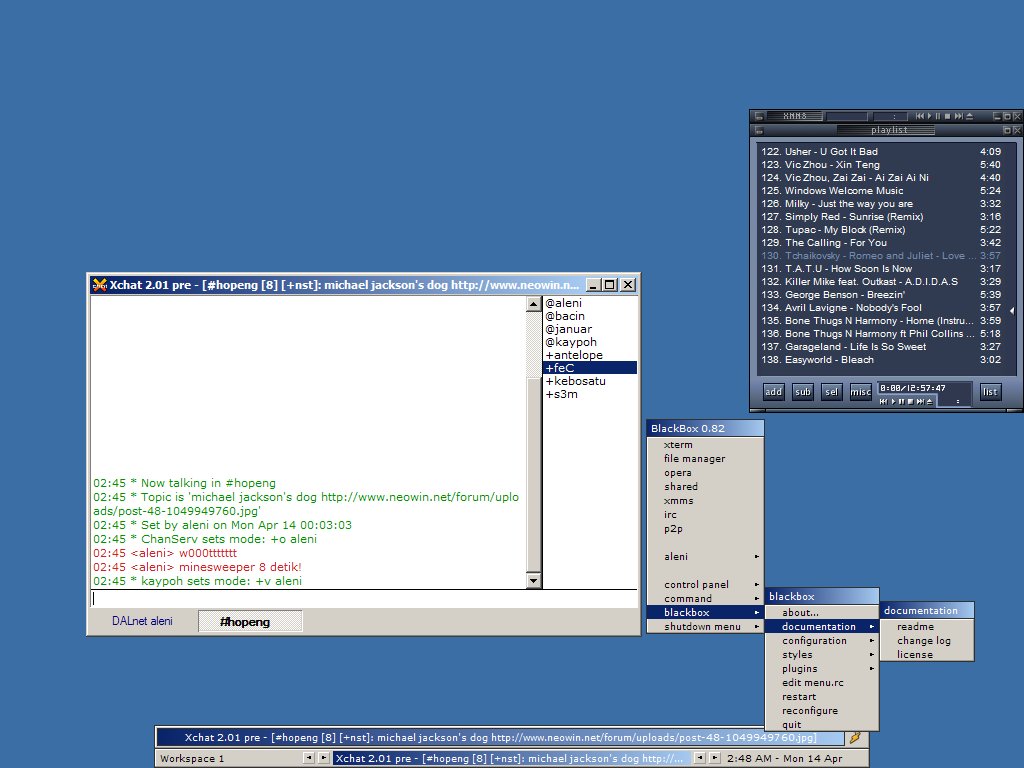Click the sub button in XMMS playlist

(803, 392)
